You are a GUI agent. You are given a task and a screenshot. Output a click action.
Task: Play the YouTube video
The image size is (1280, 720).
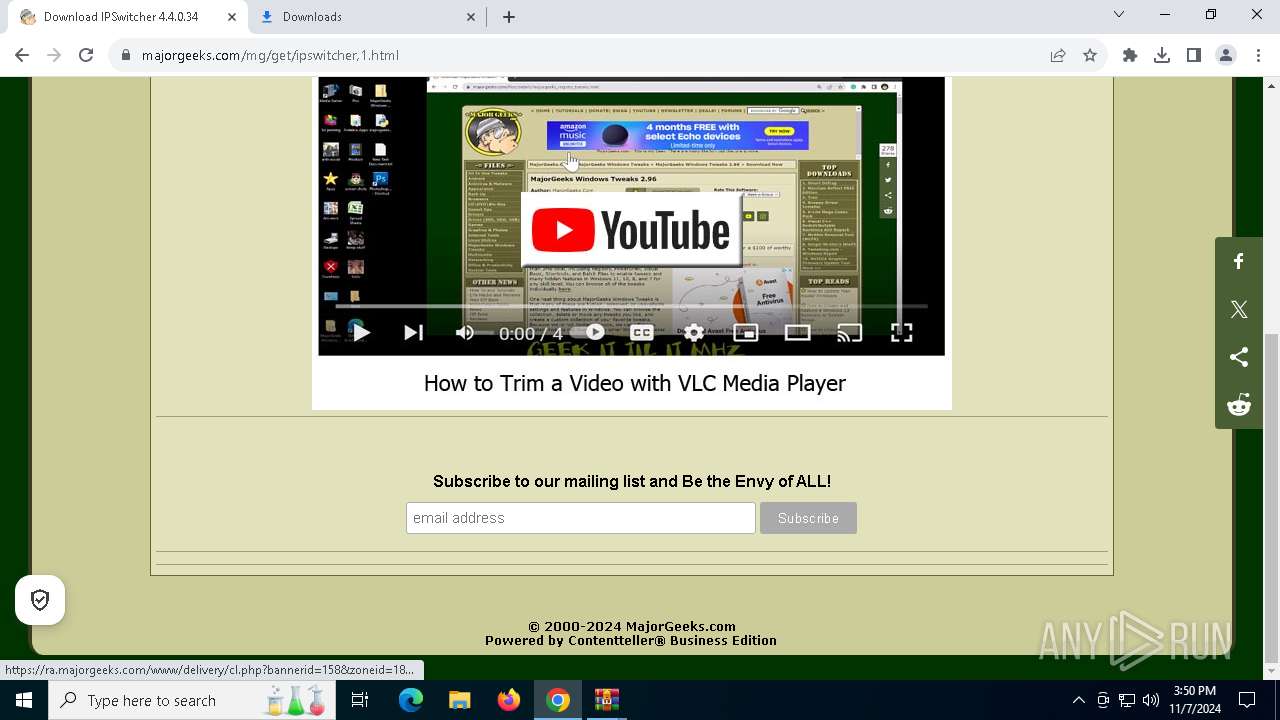click(x=361, y=333)
